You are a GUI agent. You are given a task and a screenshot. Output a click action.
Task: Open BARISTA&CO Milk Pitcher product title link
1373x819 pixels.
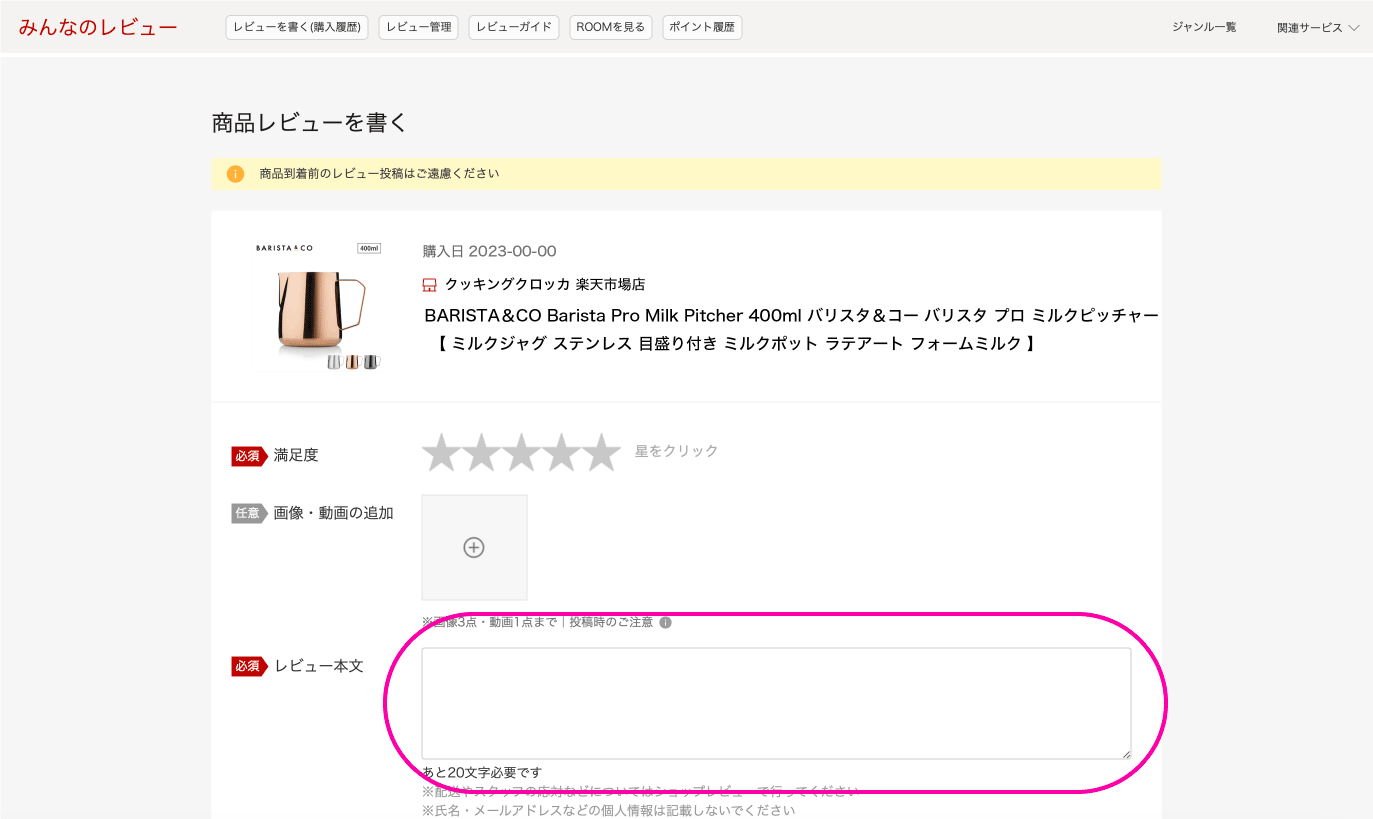pos(791,329)
